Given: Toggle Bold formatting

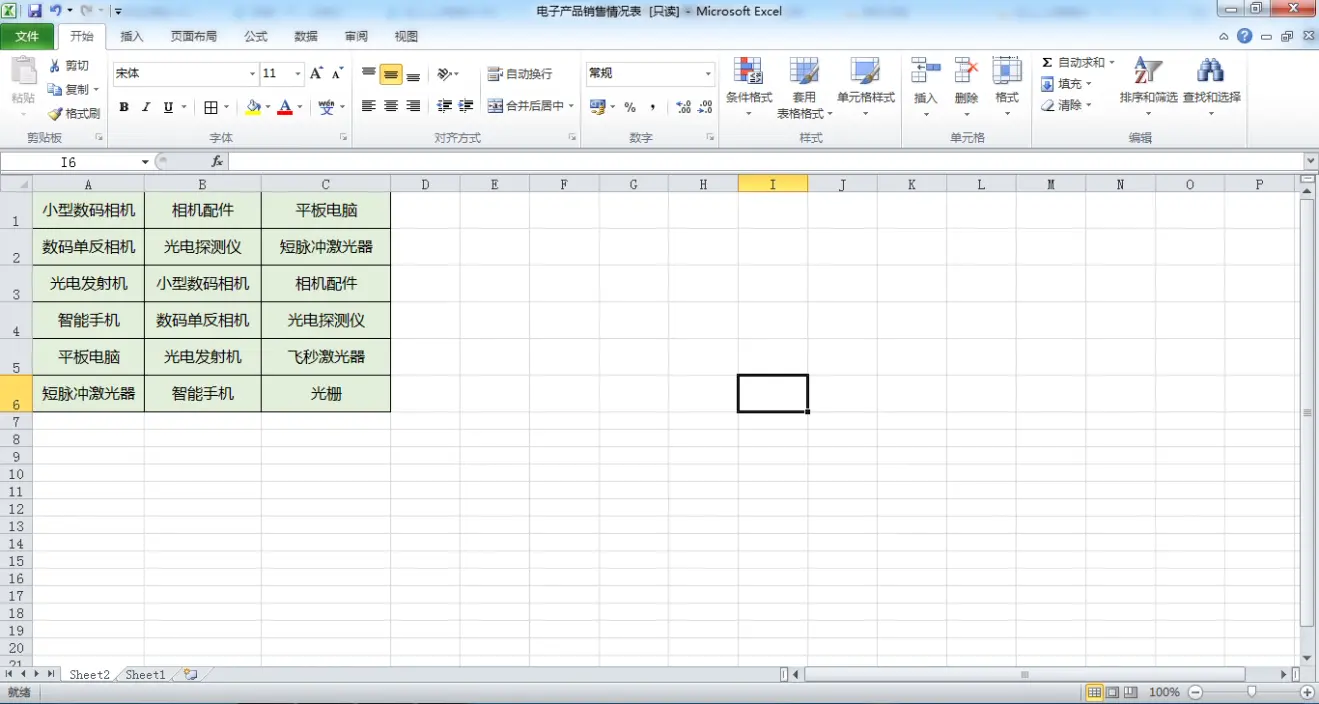Looking at the screenshot, I should coord(124,107).
